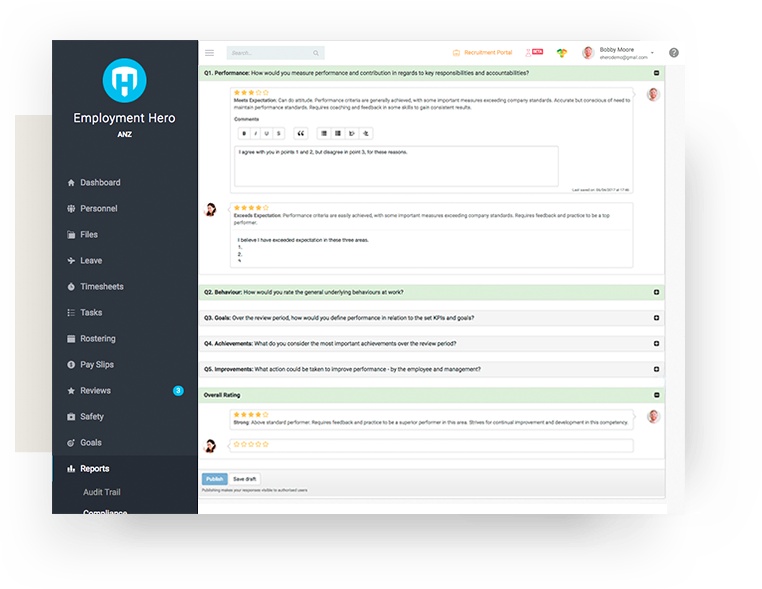The image size is (762, 589).
Task: Click the Reports bar chart icon
Action: tap(71, 468)
